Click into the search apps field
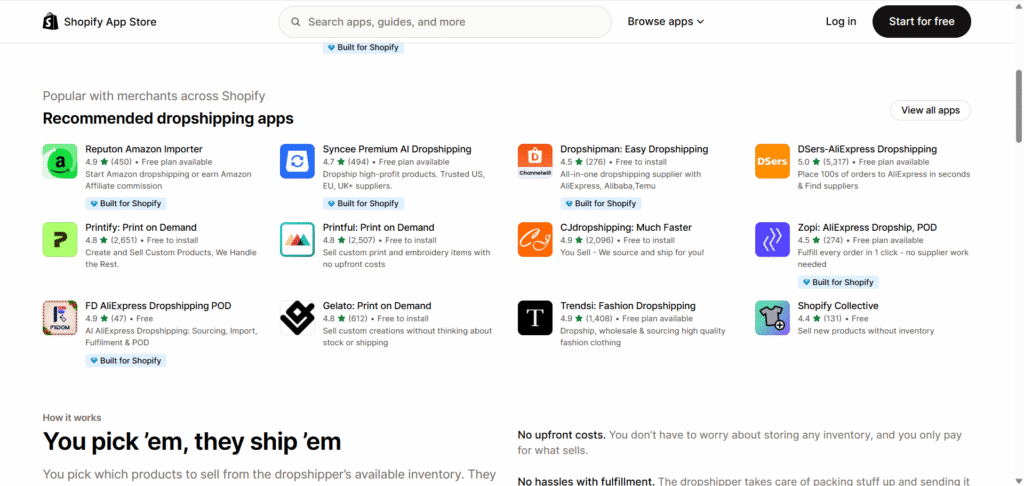 click(x=445, y=22)
